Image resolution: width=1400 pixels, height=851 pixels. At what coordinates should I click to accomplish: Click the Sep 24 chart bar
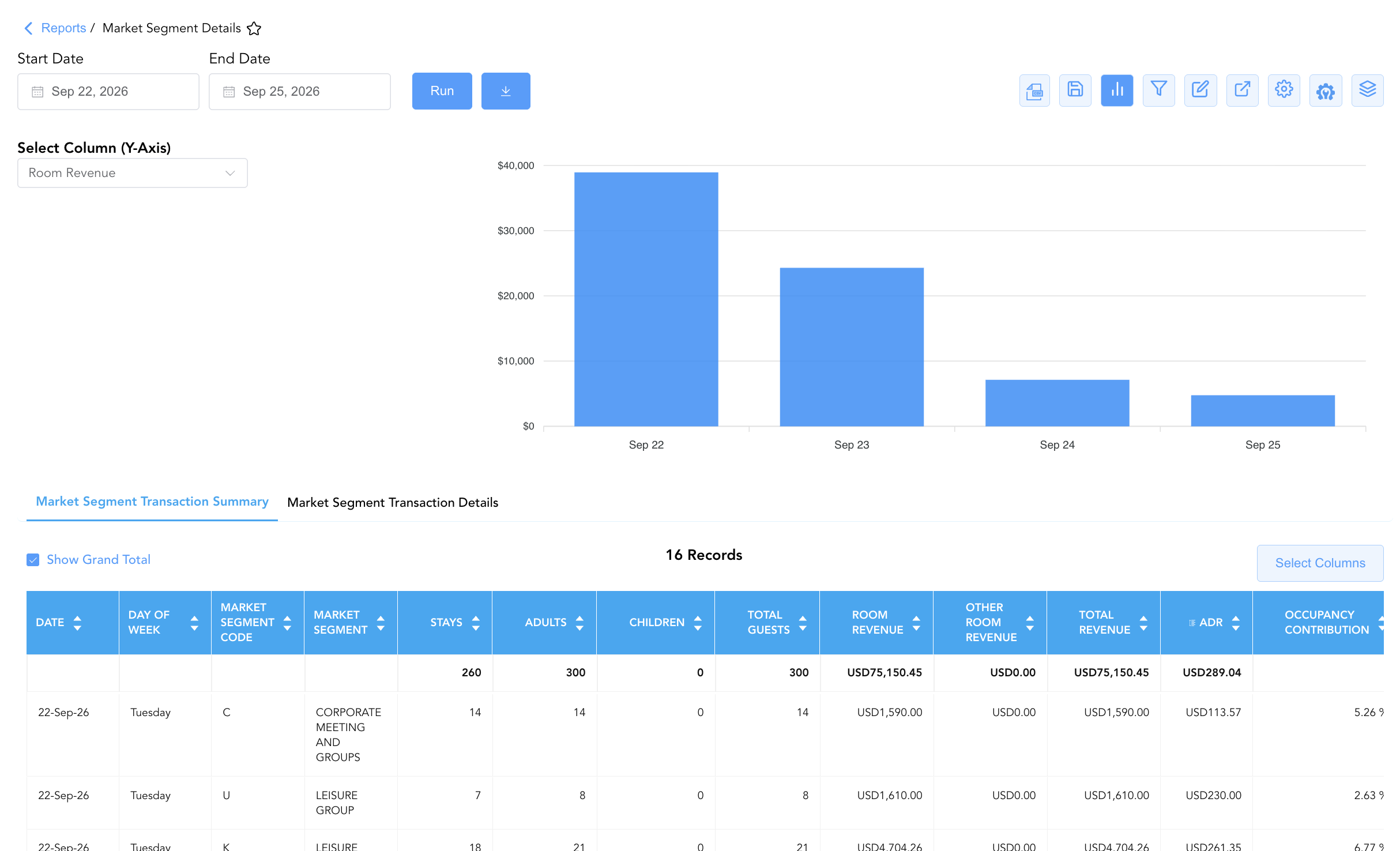tap(1057, 403)
